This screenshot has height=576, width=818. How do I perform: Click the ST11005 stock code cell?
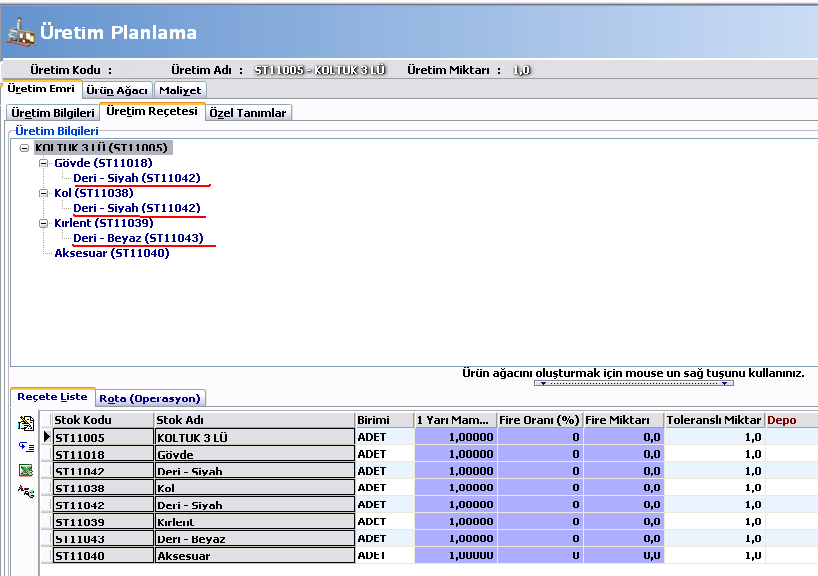[x=103, y=437]
